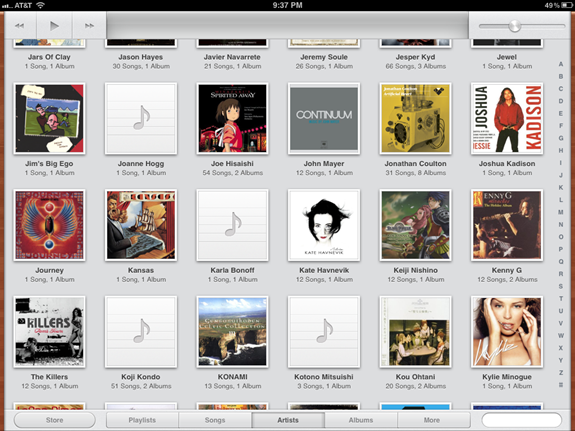This screenshot has height=431, width=575.
Task: Jump to letter A in index
Action: [x=561, y=64]
